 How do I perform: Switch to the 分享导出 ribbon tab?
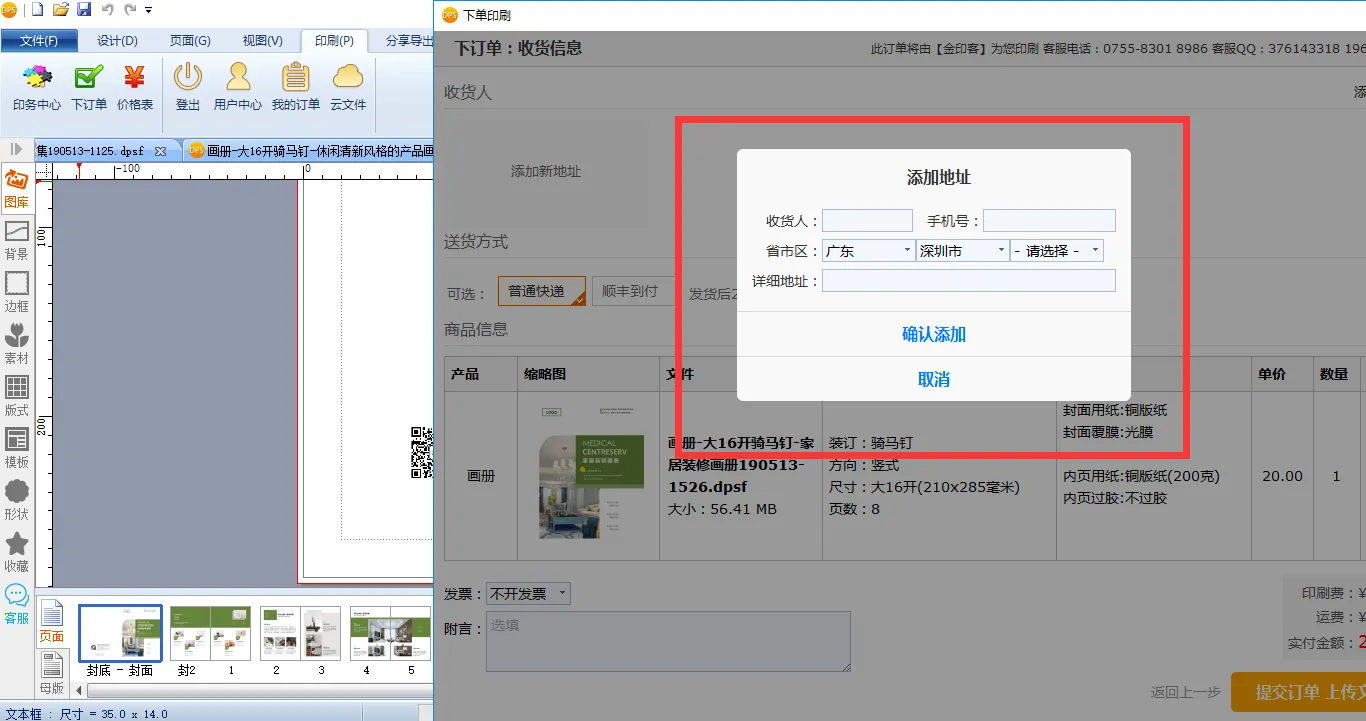point(409,41)
